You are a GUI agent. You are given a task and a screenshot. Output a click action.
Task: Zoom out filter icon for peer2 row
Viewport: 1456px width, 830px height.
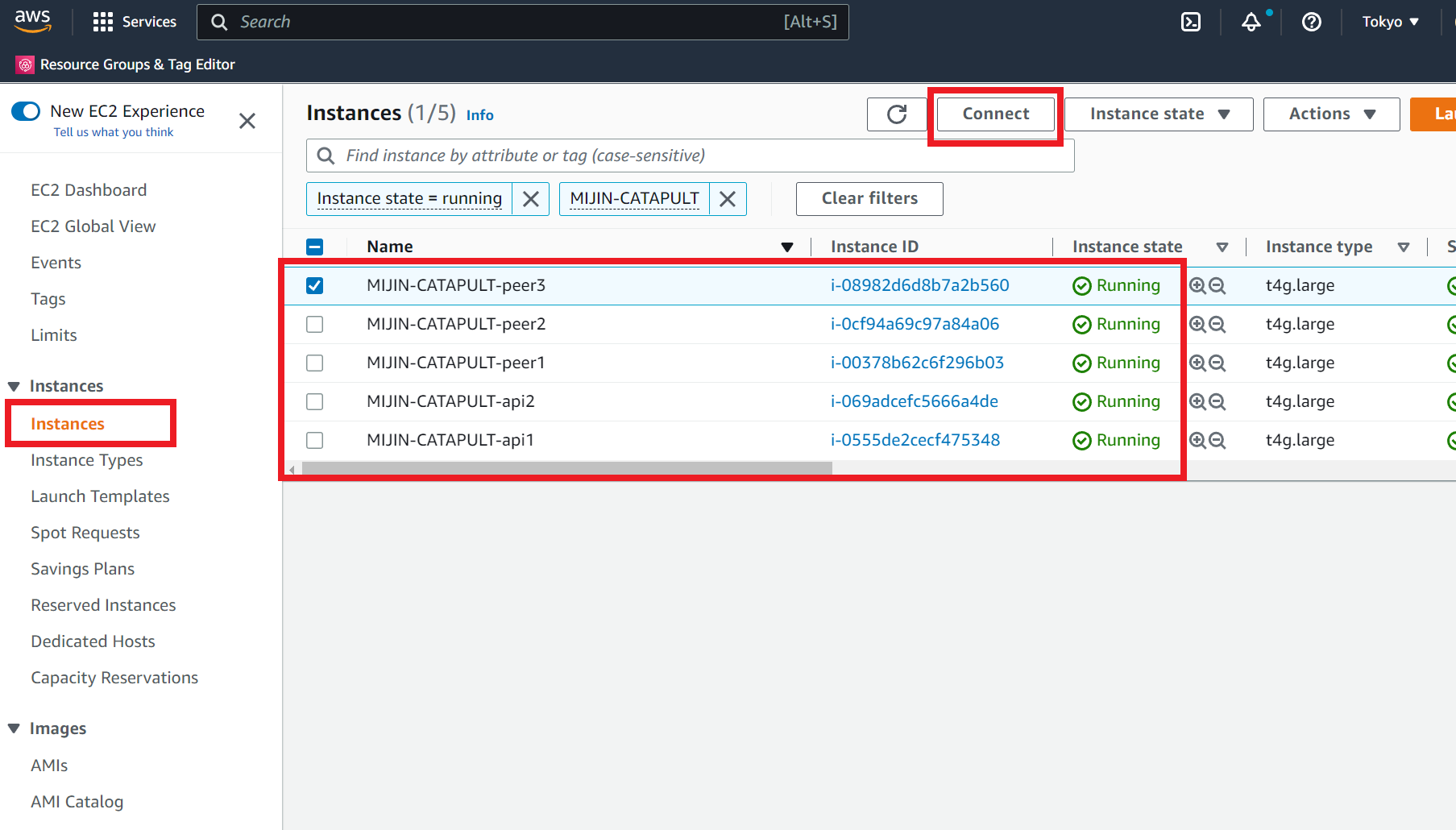click(x=1217, y=324)
